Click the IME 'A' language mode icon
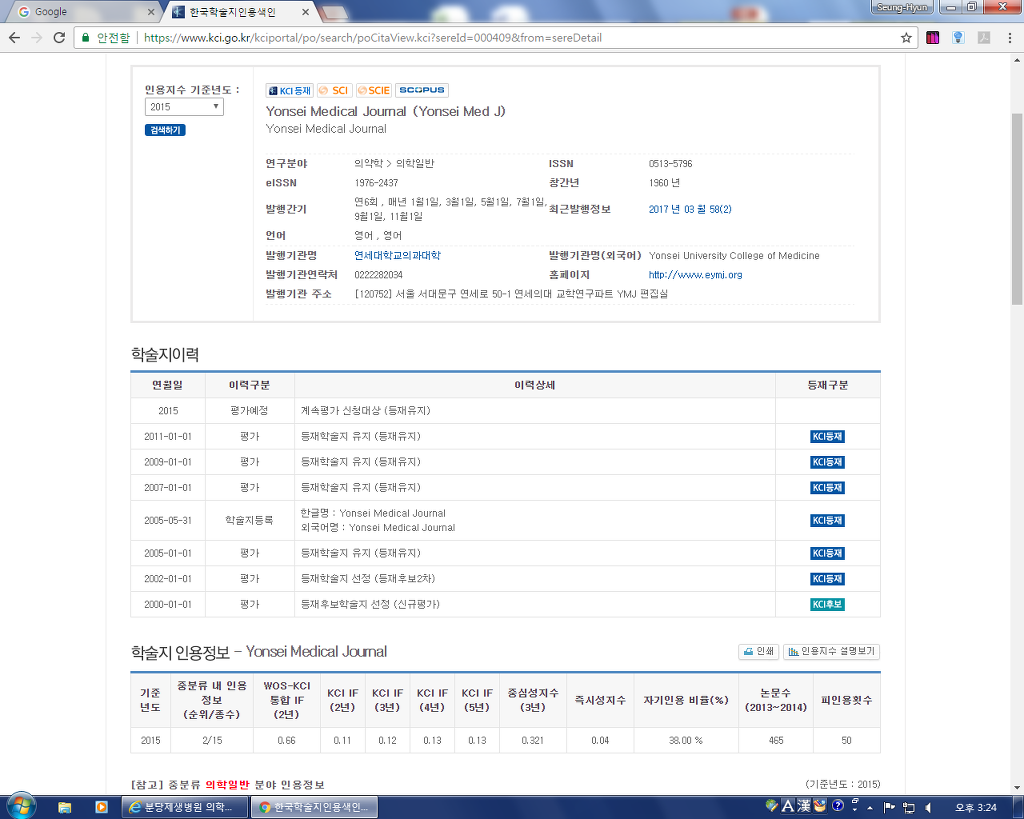Screen dimensions: 1024x819 click(788, 807)
